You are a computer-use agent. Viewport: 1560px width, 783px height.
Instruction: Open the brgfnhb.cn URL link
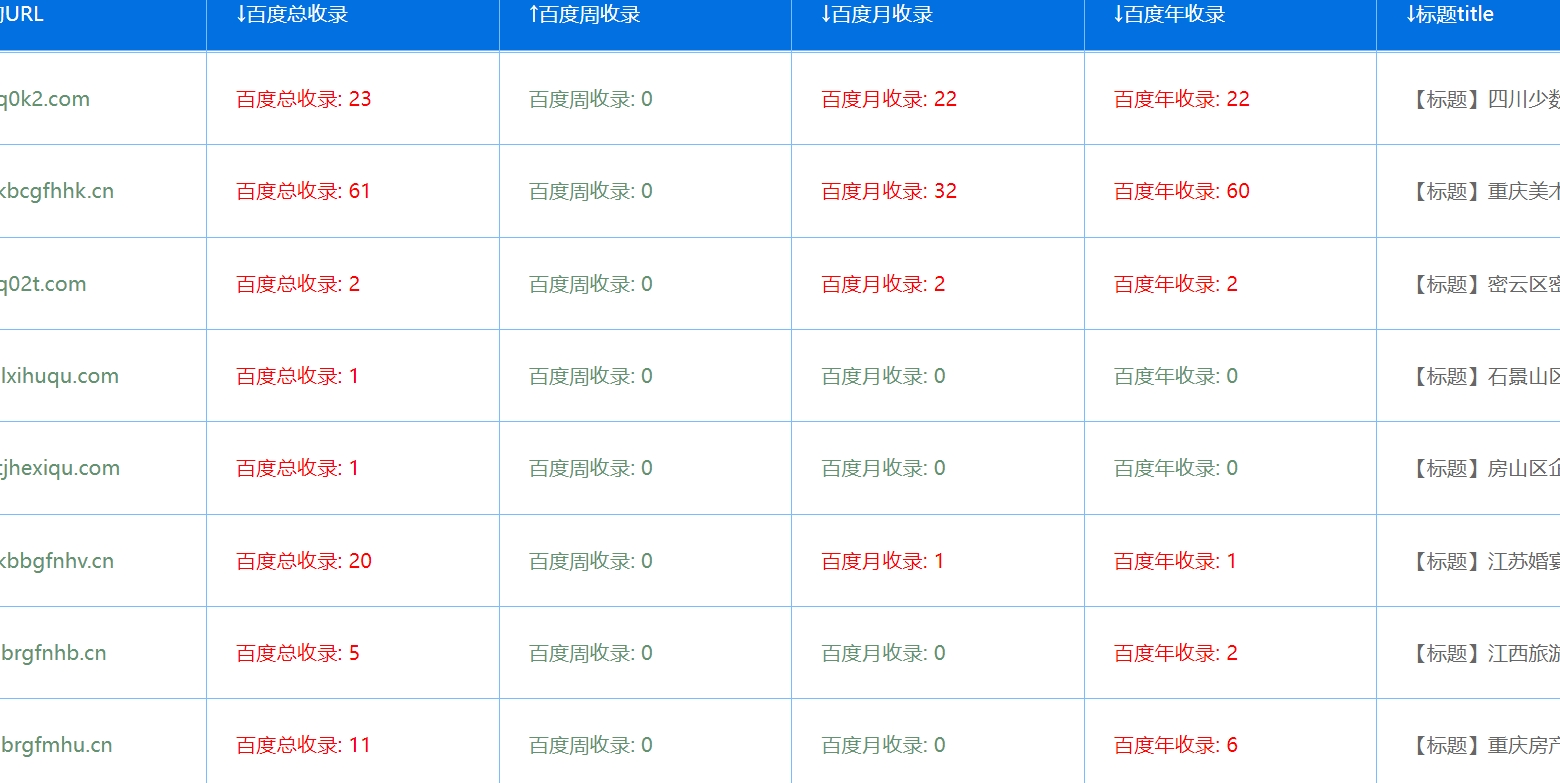pyautogui.click(x=53, y=653)
